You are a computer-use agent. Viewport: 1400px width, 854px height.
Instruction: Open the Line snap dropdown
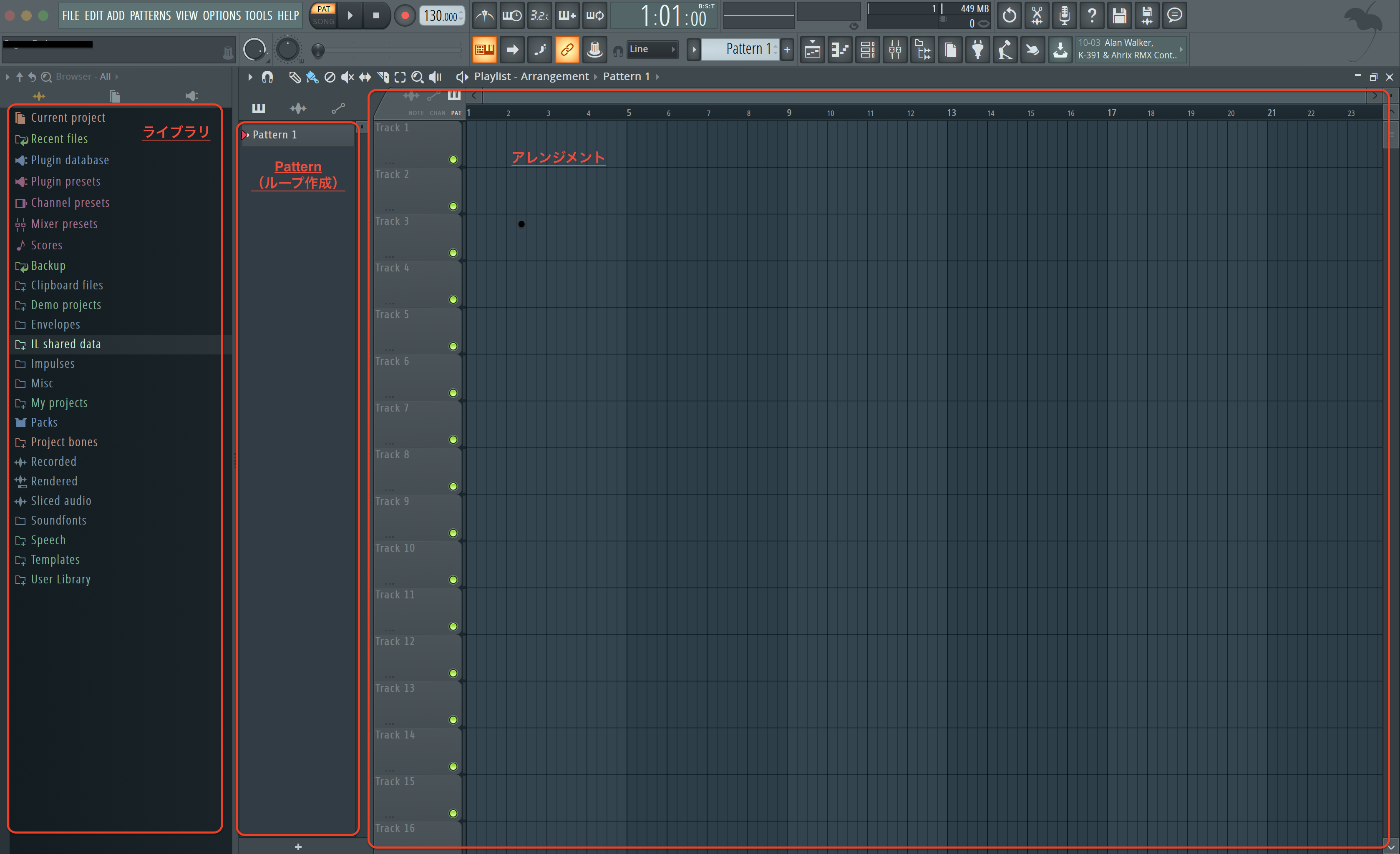[653, 49]
